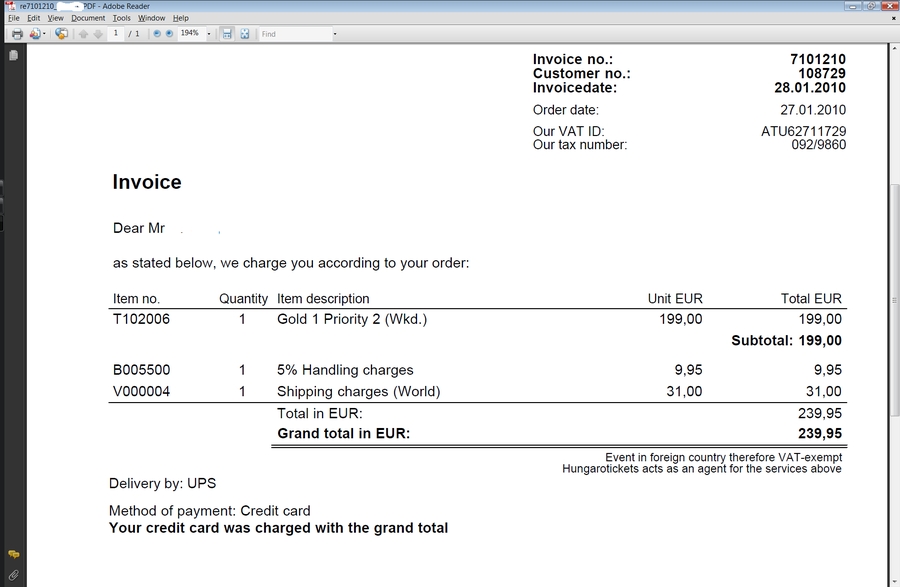Click the vertical scrollbar thumb

[x=892, y=300]
